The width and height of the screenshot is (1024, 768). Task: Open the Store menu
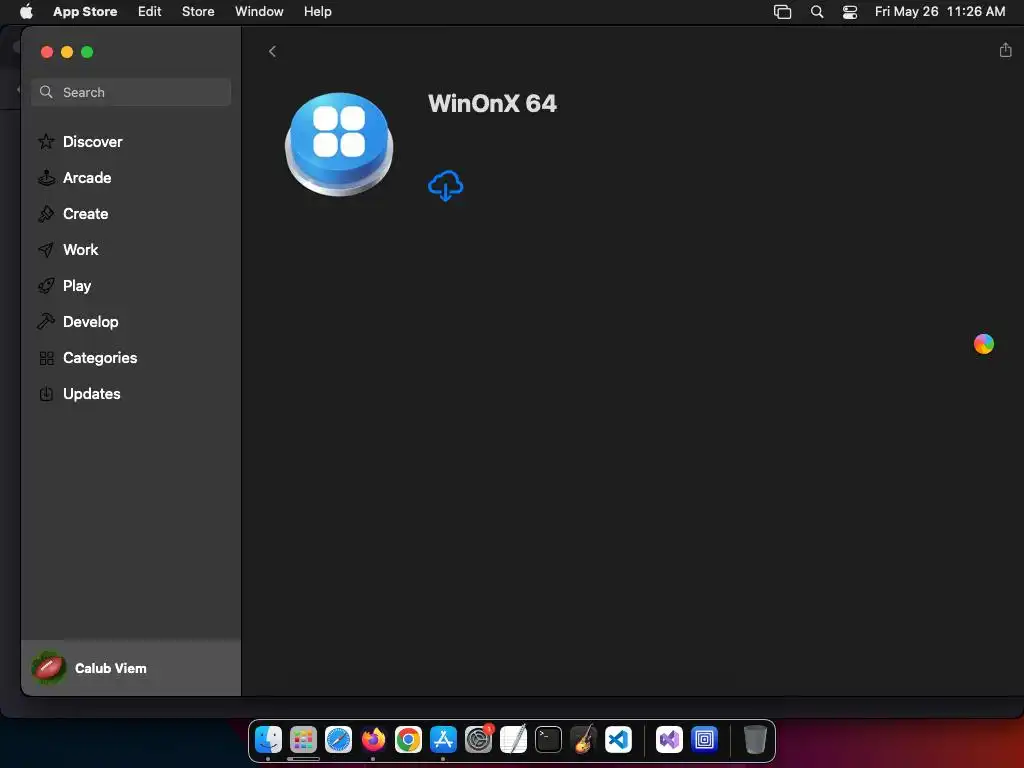(x=198, y=11)
